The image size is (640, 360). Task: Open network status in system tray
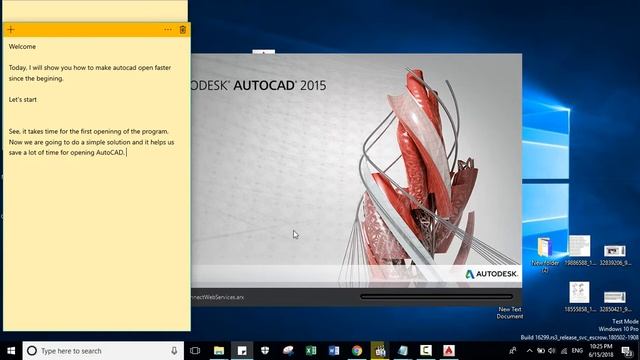pyautogui.click(x=564, y=351)
